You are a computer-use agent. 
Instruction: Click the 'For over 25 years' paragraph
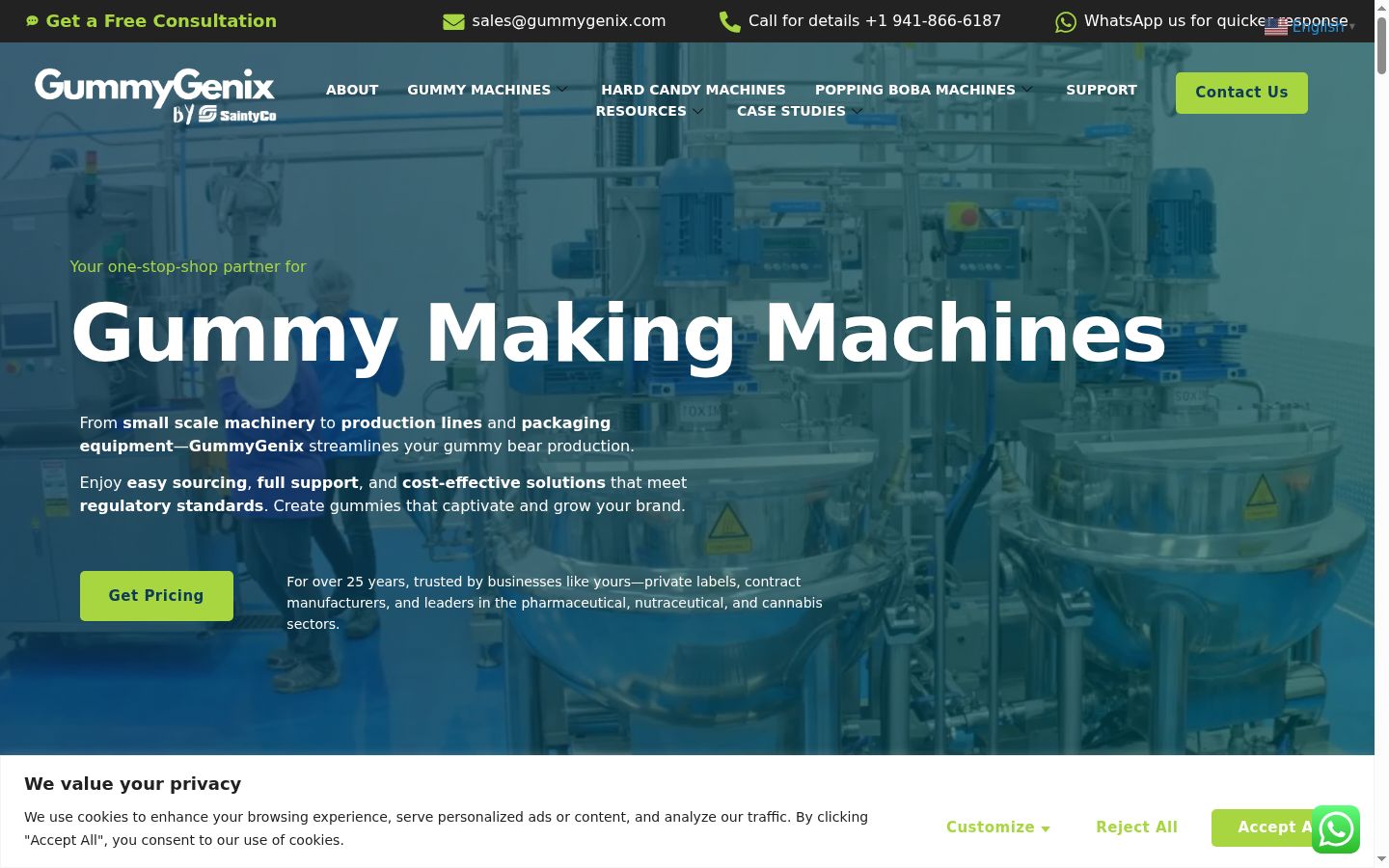tap(555, 603)
